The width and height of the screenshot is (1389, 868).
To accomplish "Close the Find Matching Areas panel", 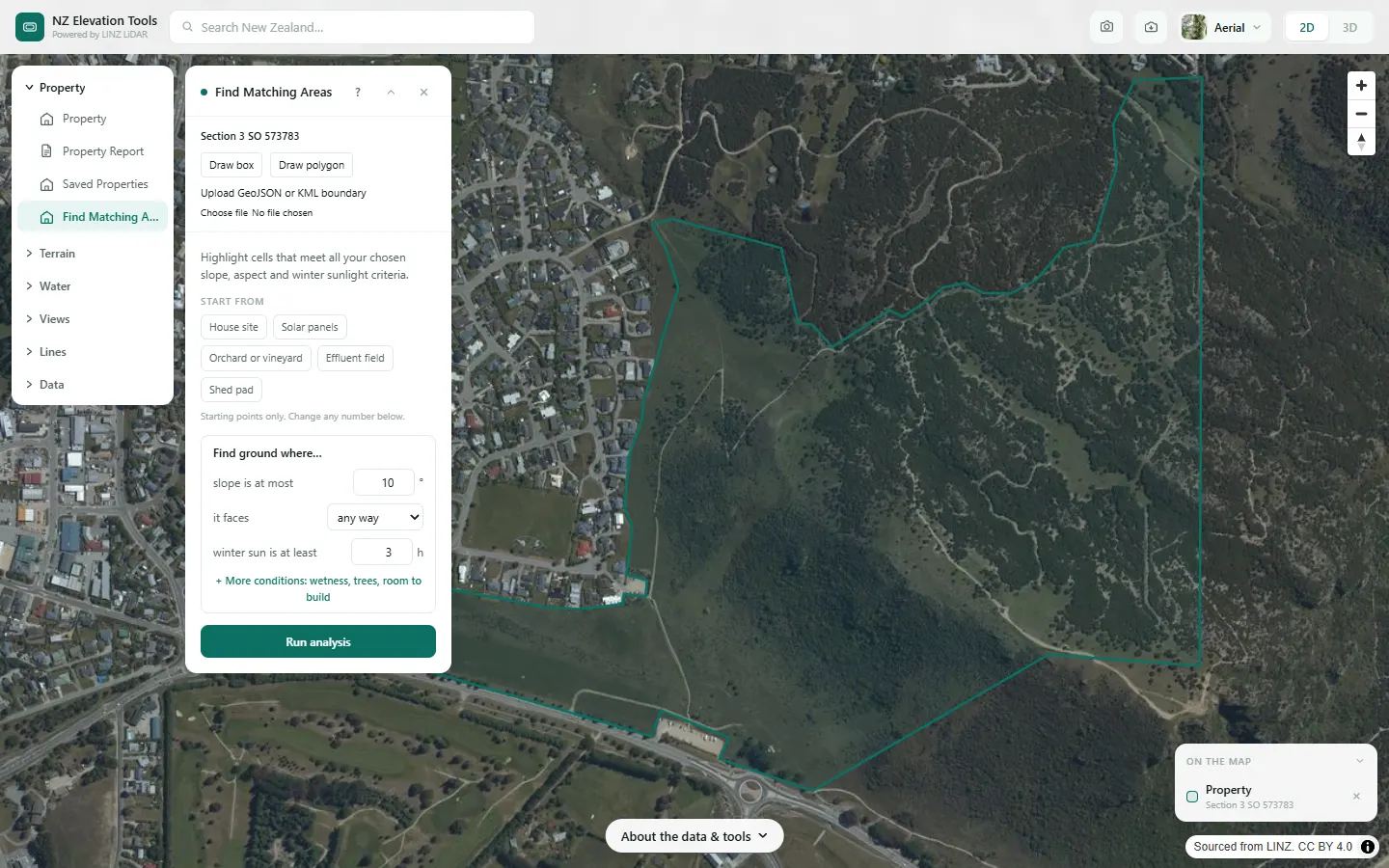I will (x=423, y=93).
